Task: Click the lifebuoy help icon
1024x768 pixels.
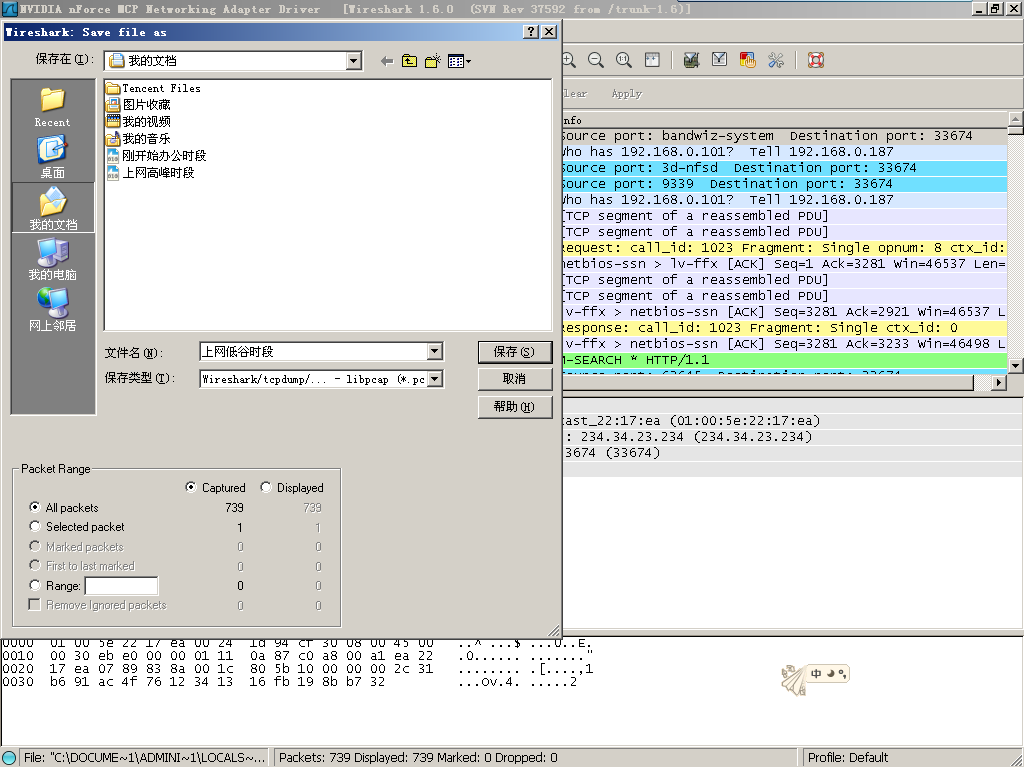Action: [815, 60]
